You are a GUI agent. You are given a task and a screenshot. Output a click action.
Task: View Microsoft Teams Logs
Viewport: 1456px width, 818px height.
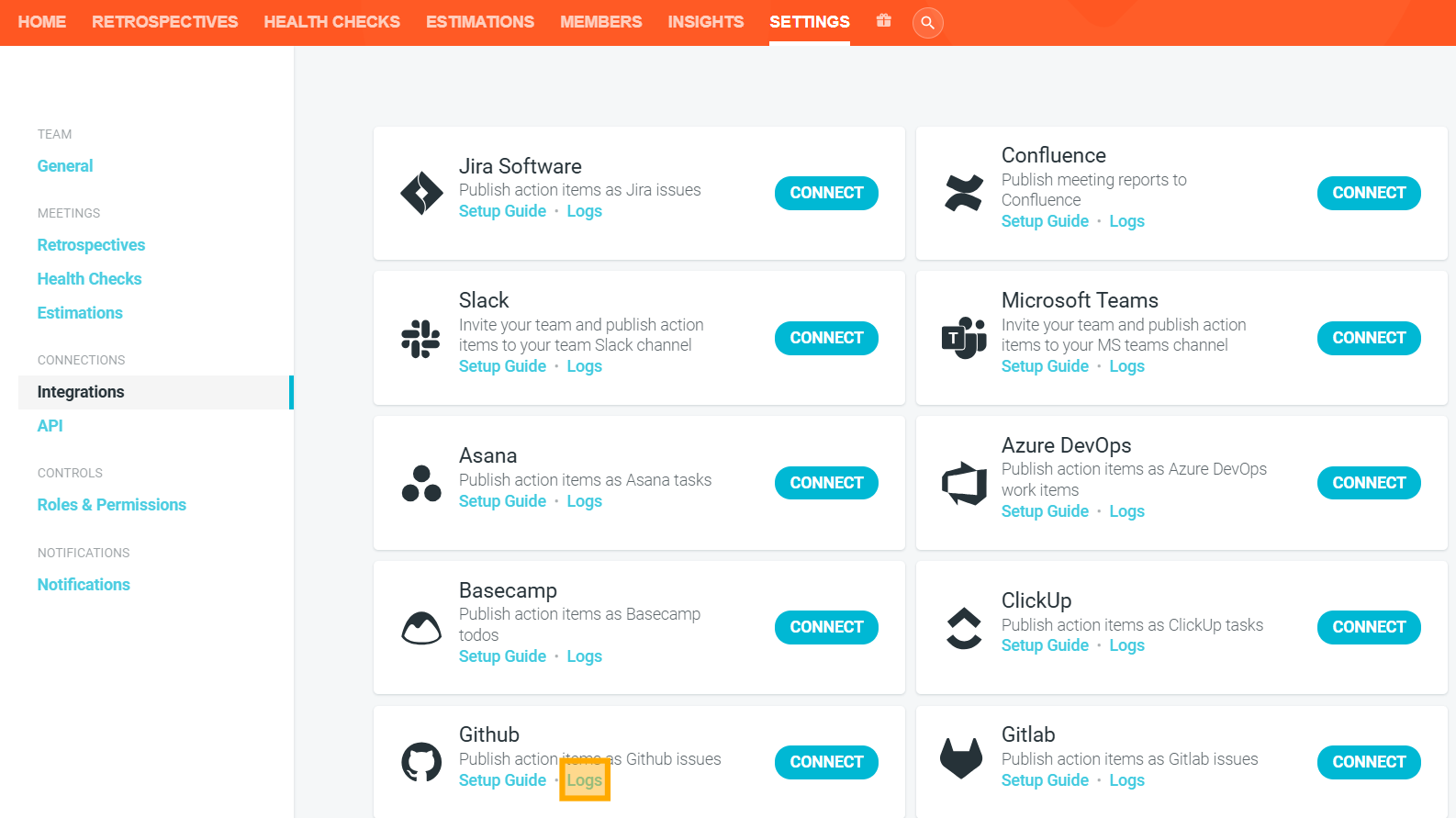tap(1126, 366)
